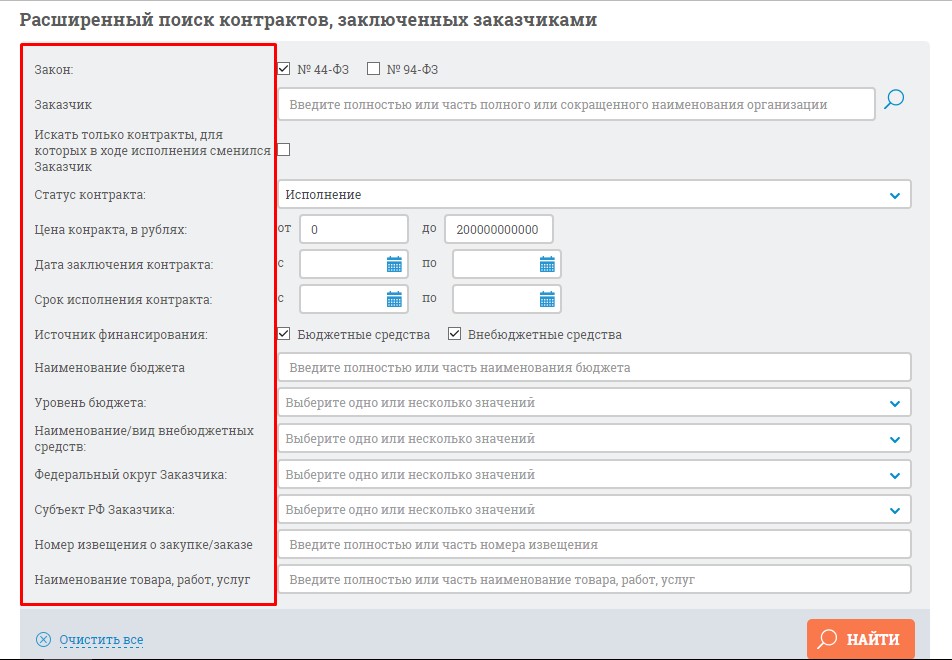
Task: Open Субъект РФ Заказчика dropdown
Action: 594,509
